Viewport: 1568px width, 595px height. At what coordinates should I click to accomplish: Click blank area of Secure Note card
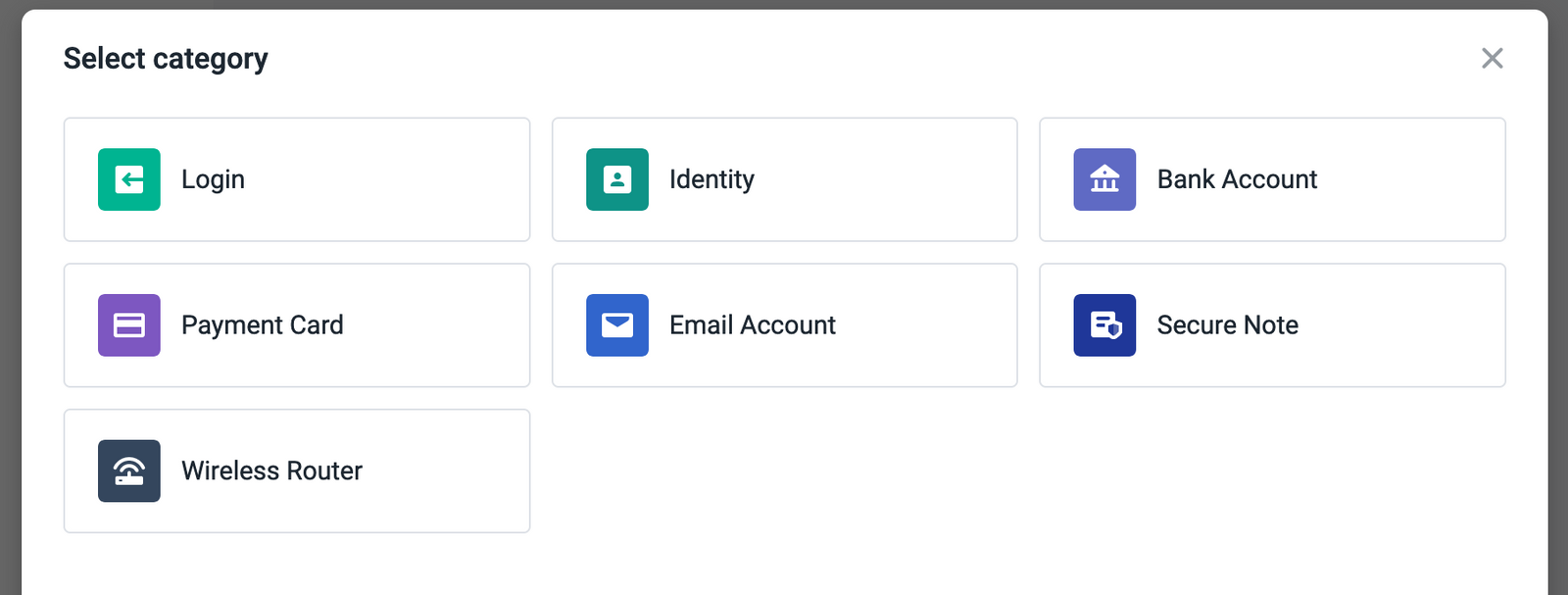[1401, 325]
